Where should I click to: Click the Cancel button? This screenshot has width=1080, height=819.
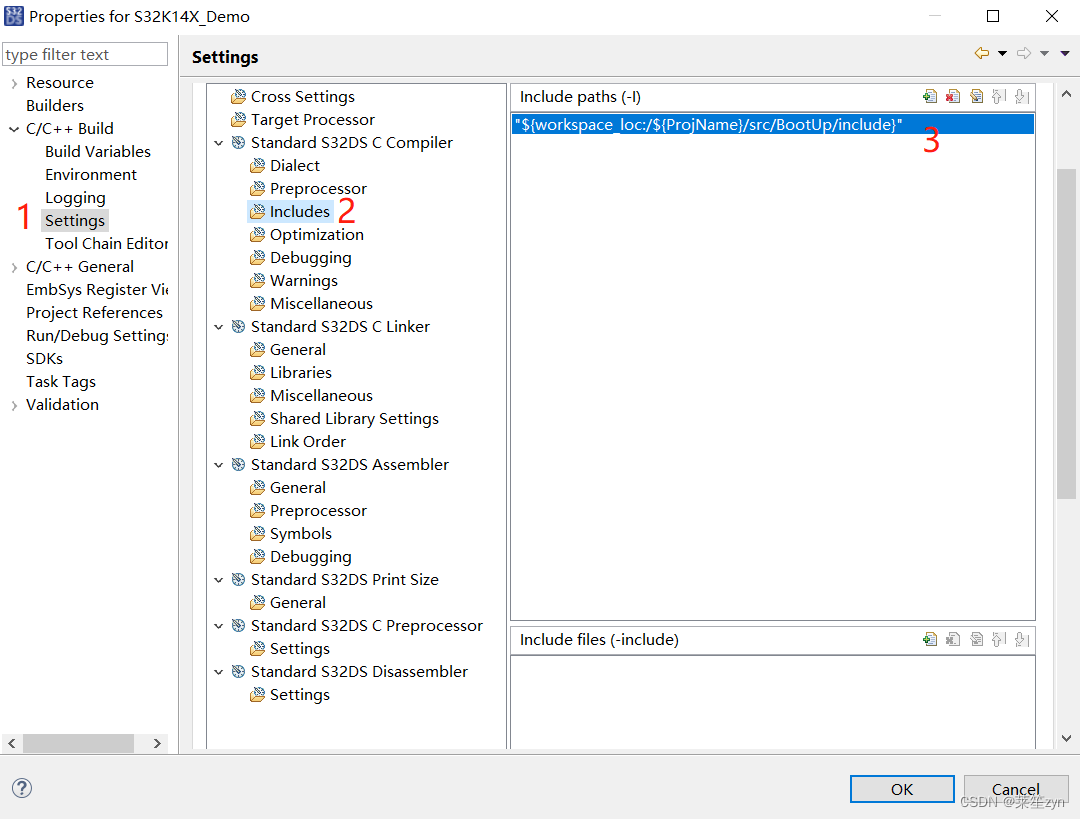coord(1016,789)
